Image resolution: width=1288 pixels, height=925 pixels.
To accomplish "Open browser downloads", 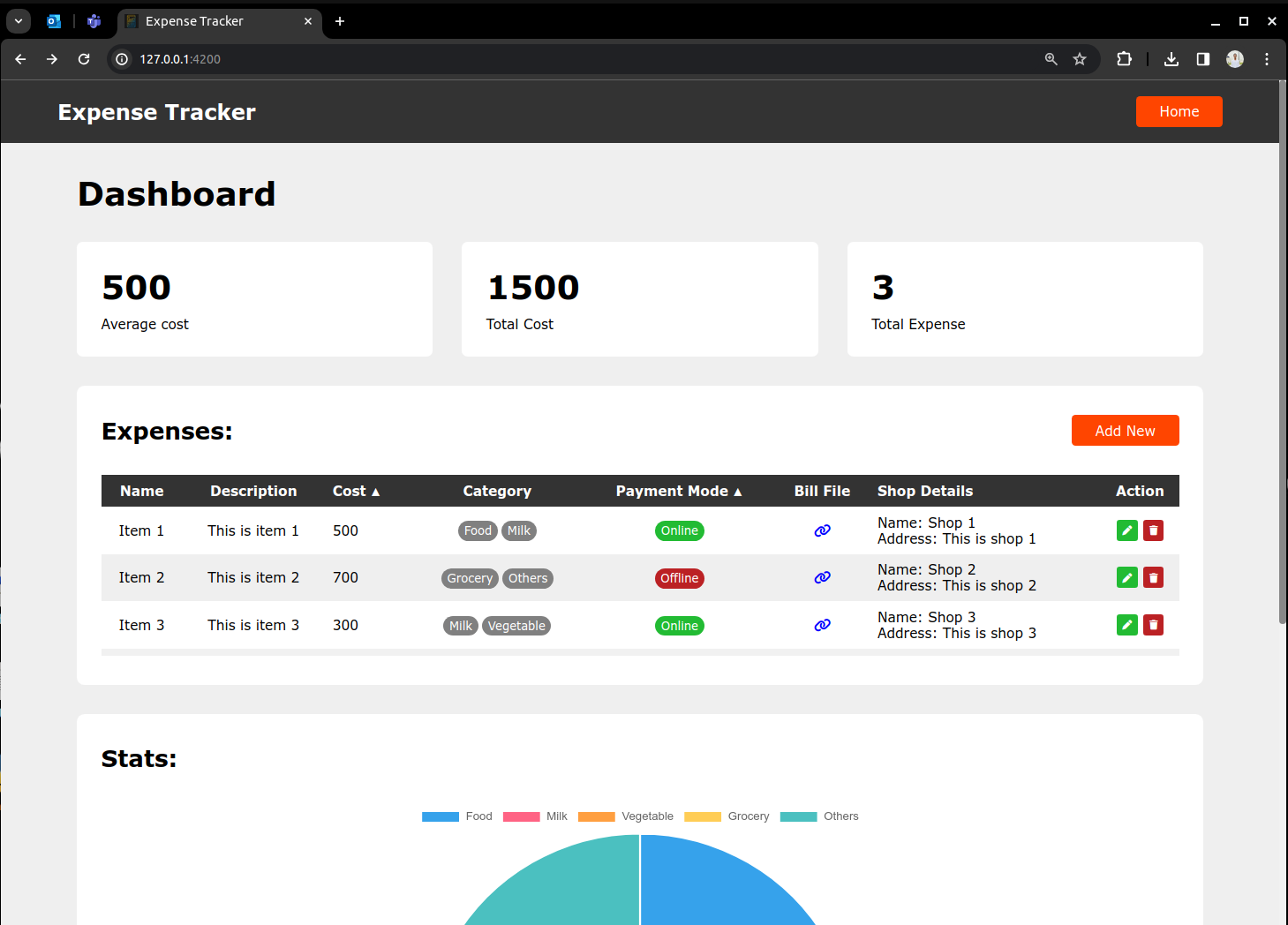I will pyautogui.click(x=1171, y=59).
